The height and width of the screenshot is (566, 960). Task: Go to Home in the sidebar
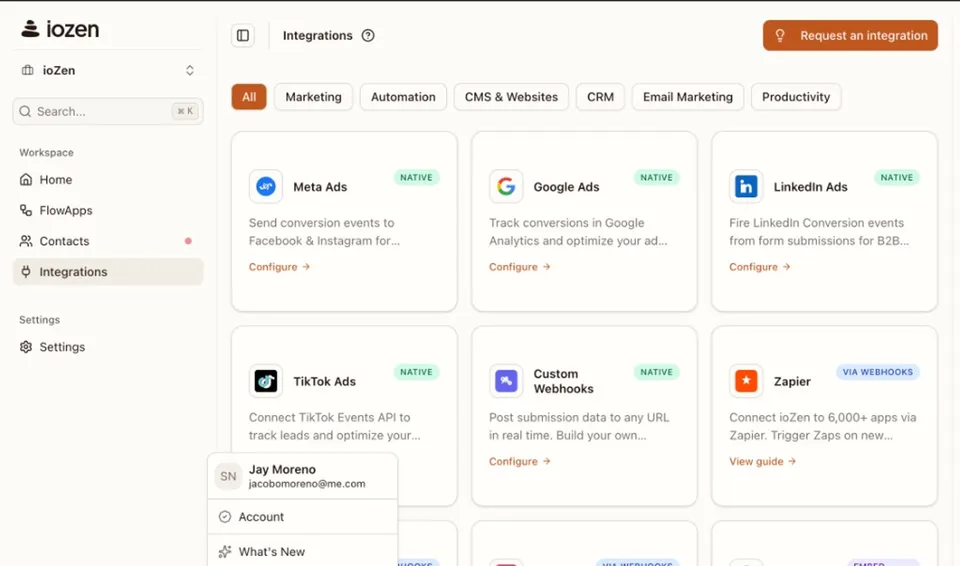(108, 179)
